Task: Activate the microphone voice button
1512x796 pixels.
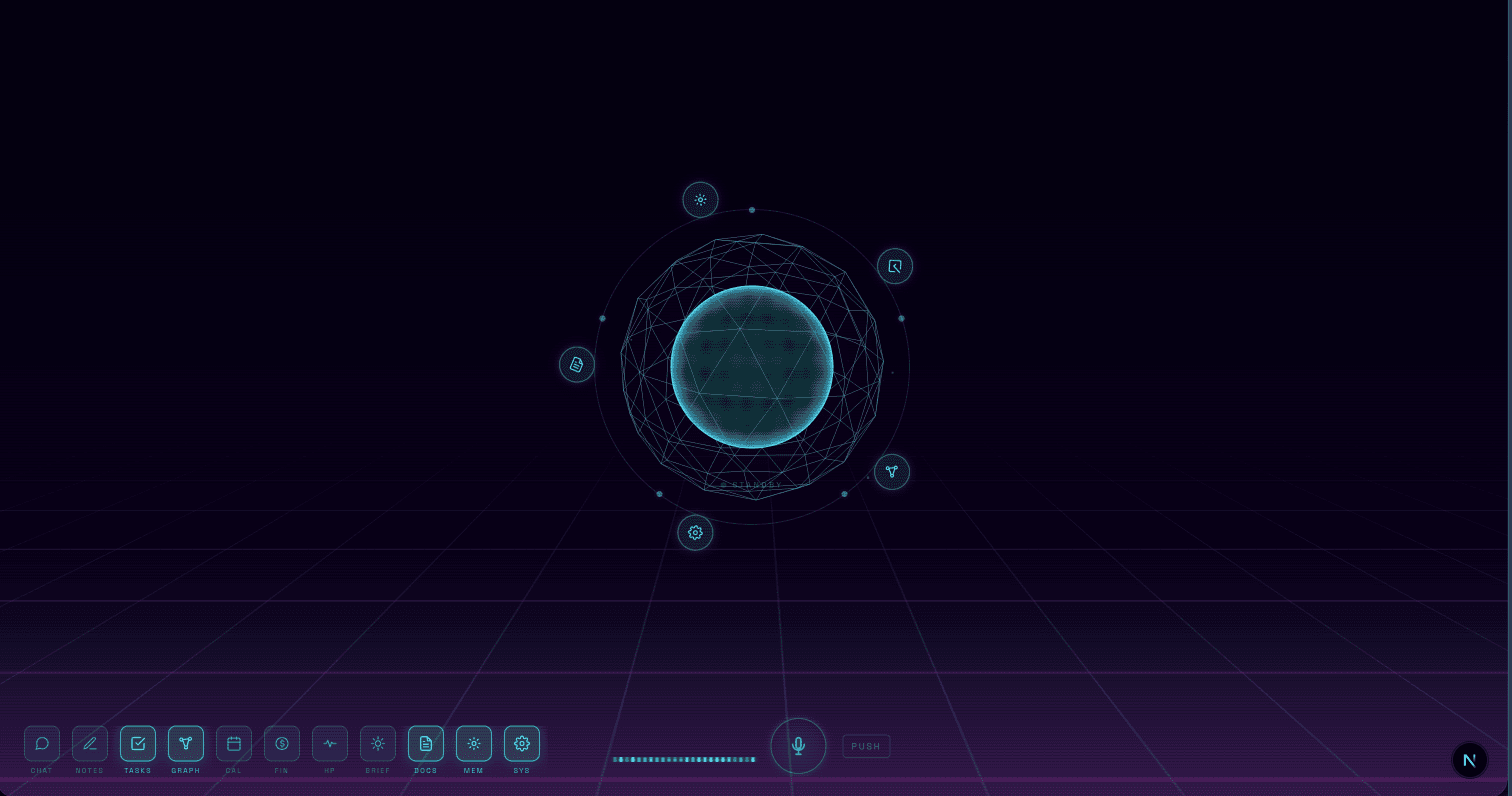Action: [x=798, y=746]
